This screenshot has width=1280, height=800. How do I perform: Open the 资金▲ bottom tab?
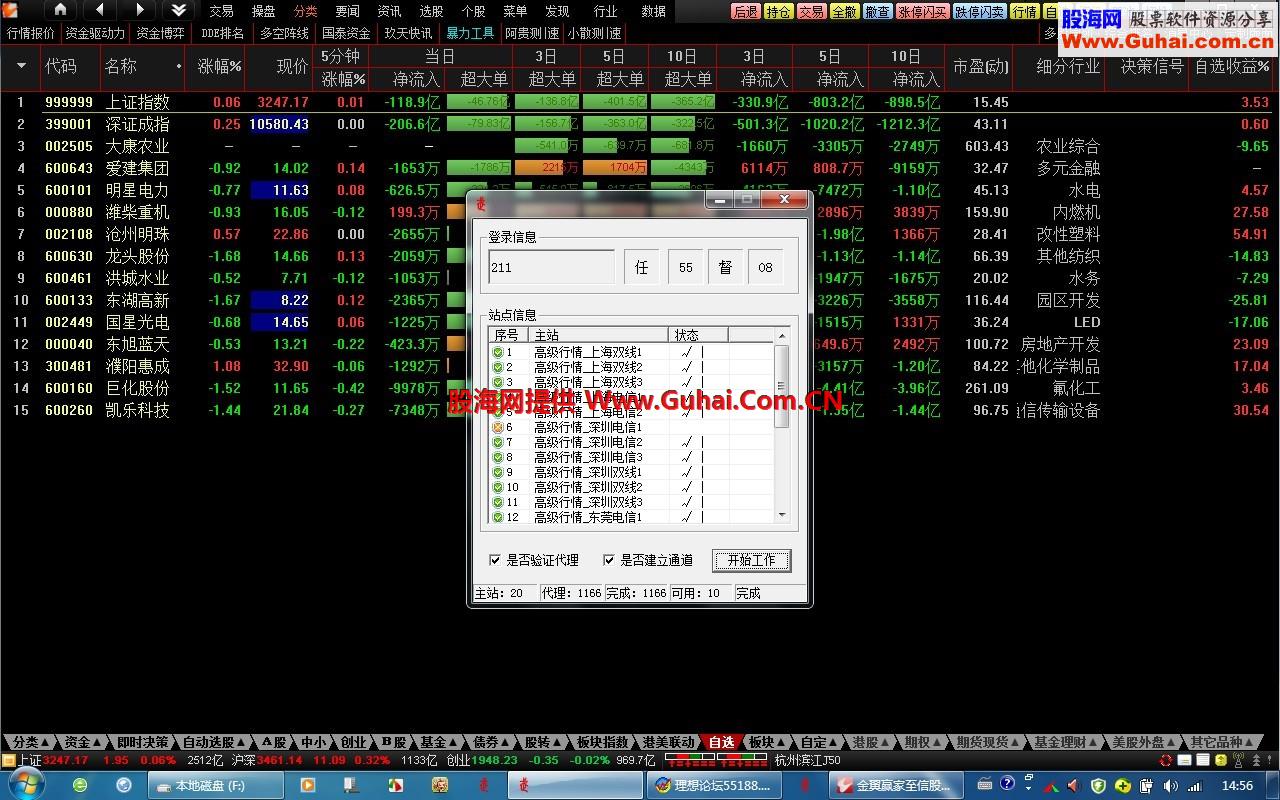(x=82, y=742)
